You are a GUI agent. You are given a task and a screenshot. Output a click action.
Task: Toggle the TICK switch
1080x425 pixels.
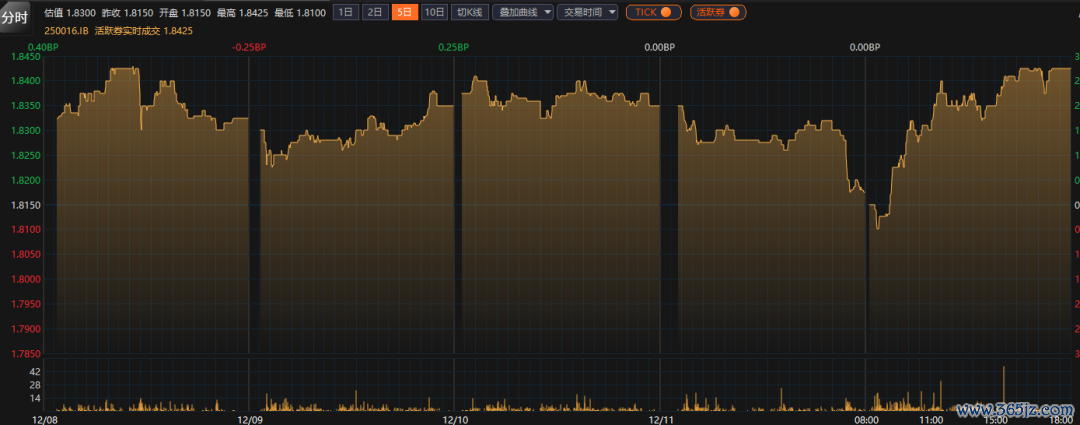pos(654,12)
